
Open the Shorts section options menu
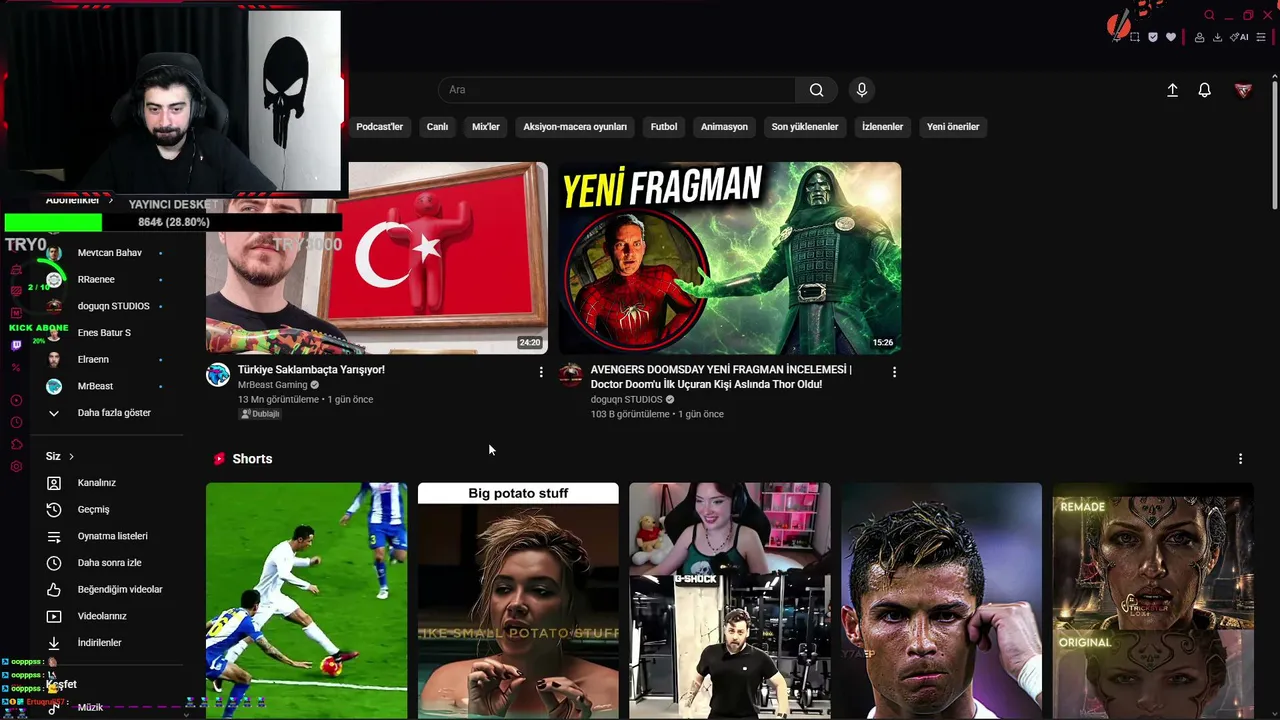point(1240,459)
